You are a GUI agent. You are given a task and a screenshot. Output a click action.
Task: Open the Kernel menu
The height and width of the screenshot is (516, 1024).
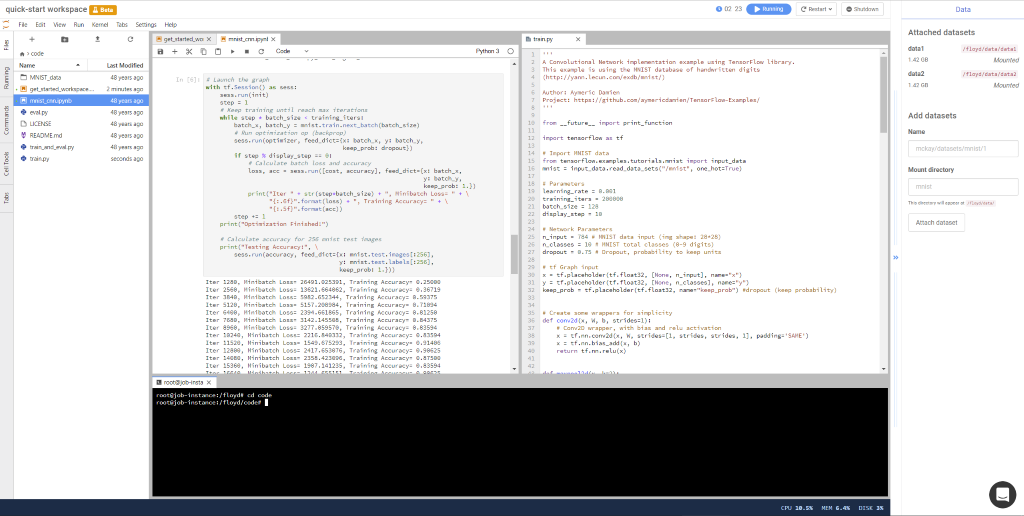click(x=100, y=24)
